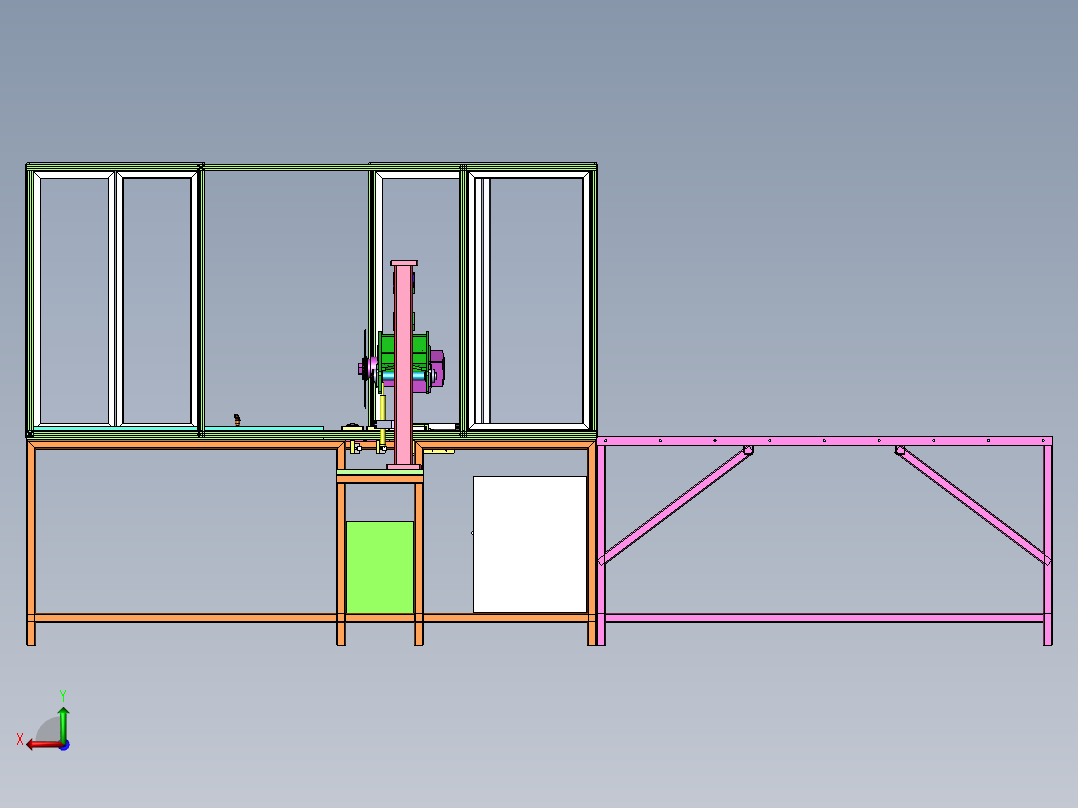Select the pink frame bottom rail
The height and width of the screenshot is (808, 1078).
click(x=824, y=618)
